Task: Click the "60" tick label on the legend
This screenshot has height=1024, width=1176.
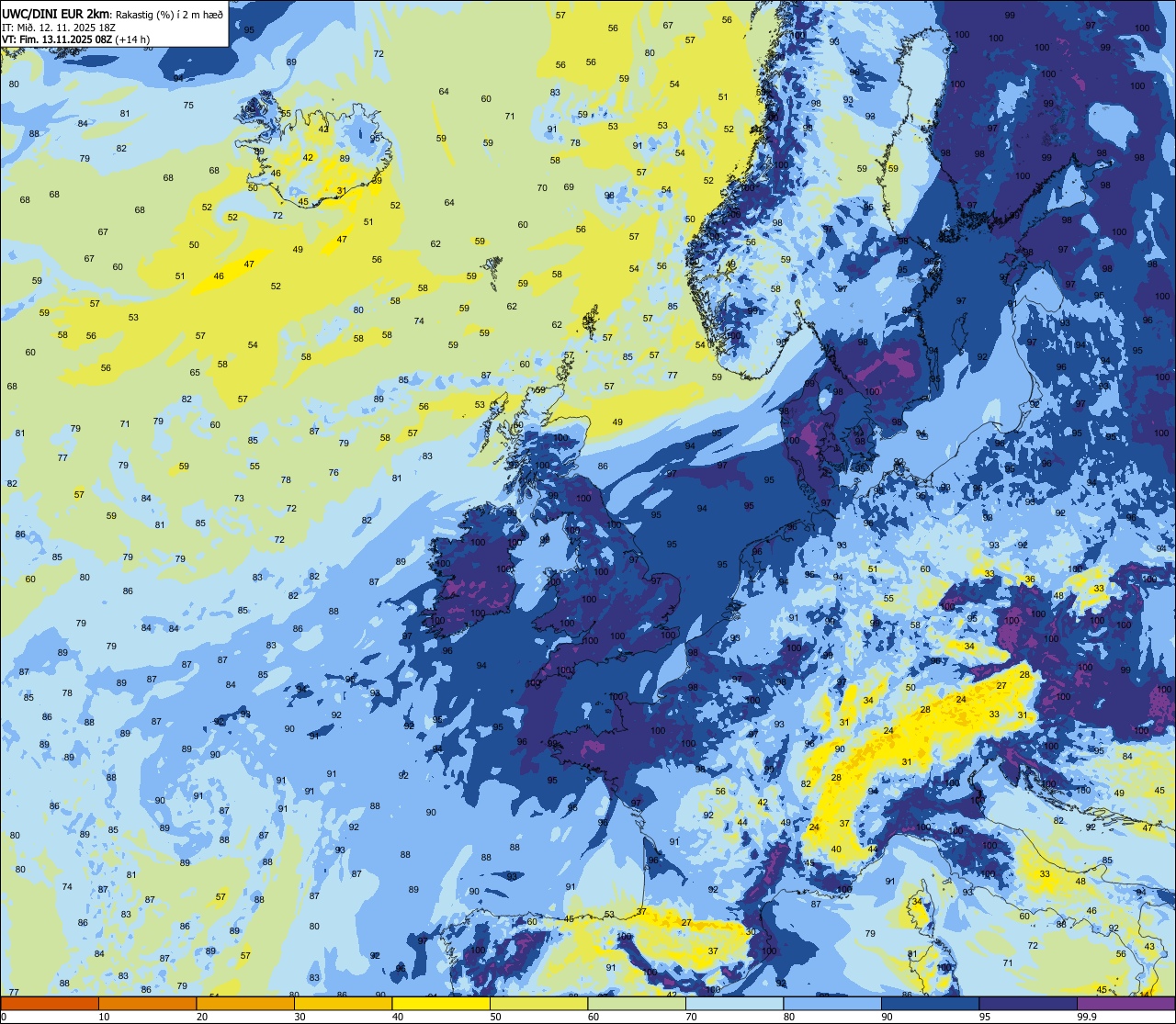Action: (x=594, y=1017)
